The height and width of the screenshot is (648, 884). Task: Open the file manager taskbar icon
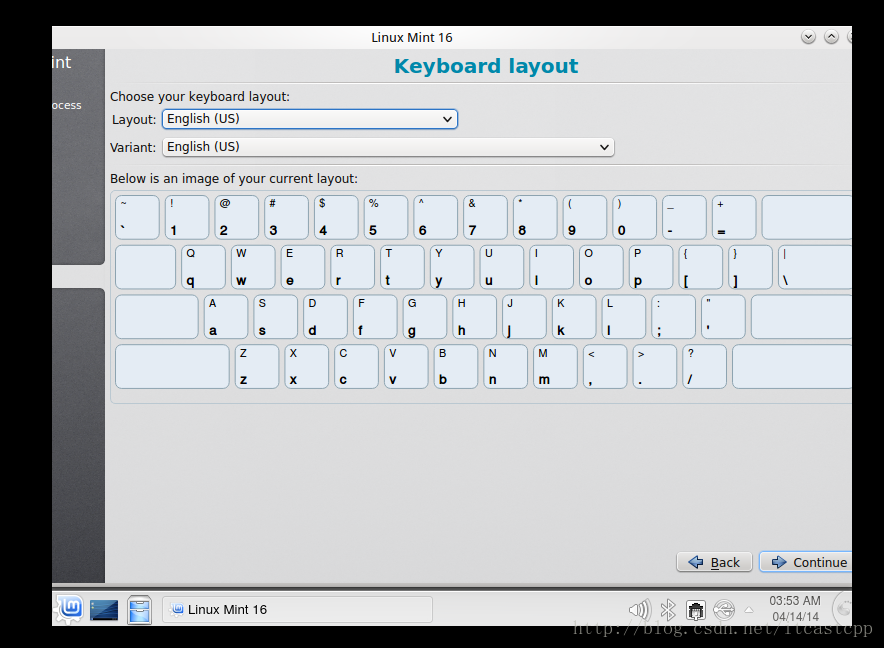(139, 610)
